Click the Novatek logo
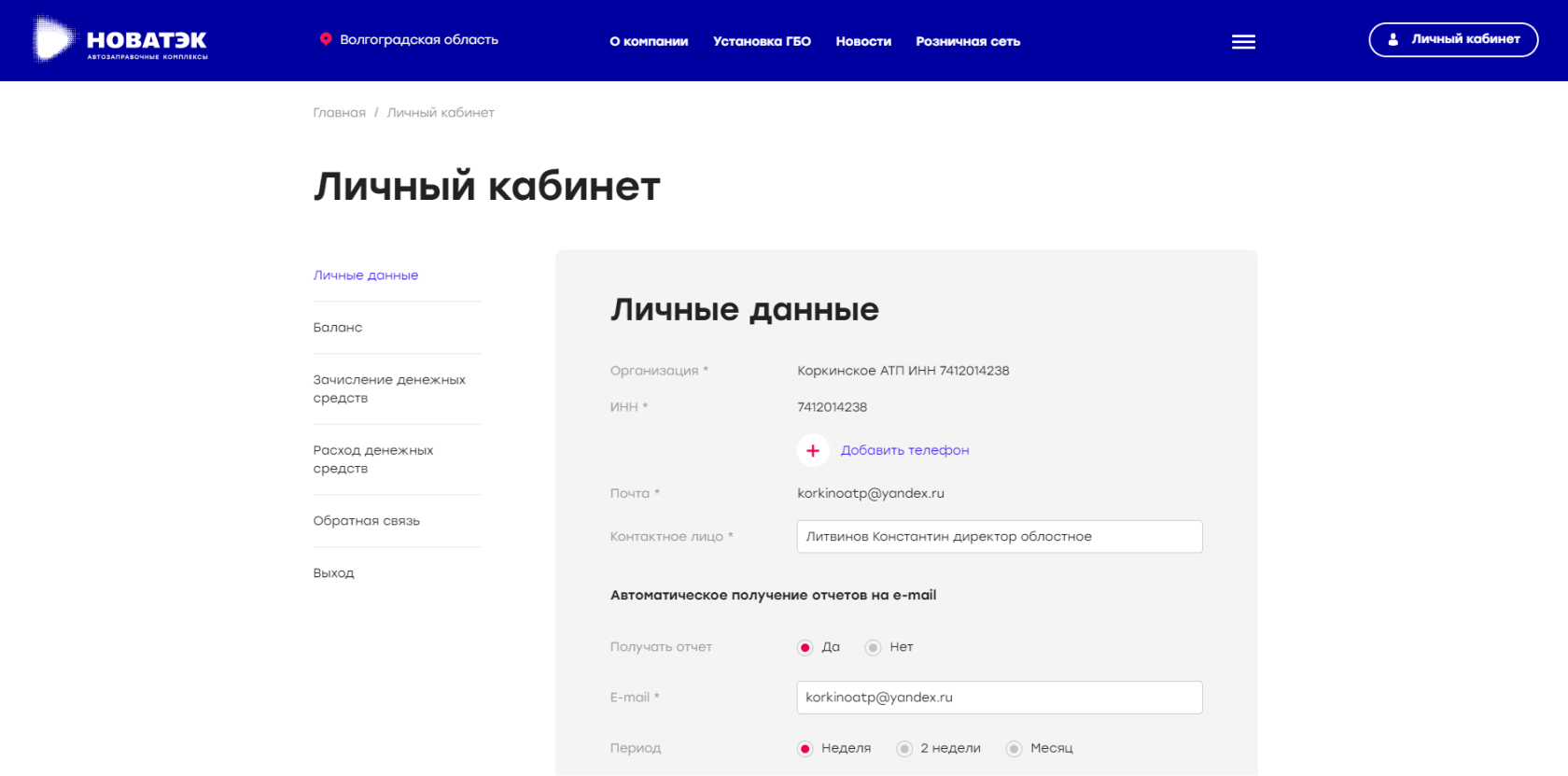Screen dimensions: 1568x776 point(120,40)
